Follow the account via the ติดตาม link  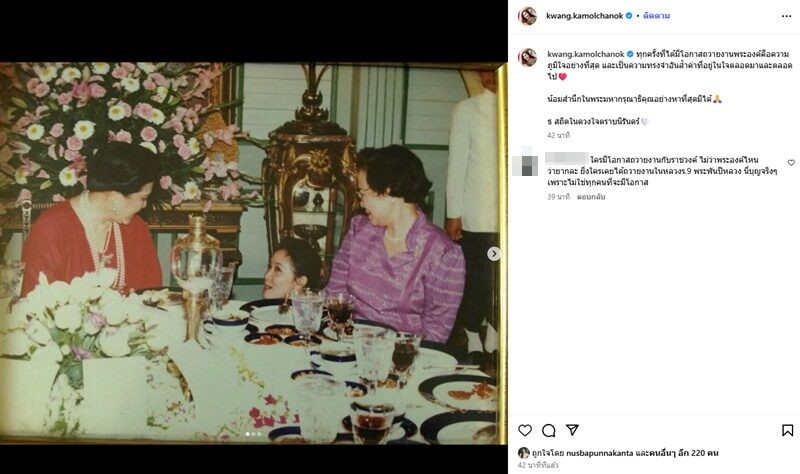point(656,16)
